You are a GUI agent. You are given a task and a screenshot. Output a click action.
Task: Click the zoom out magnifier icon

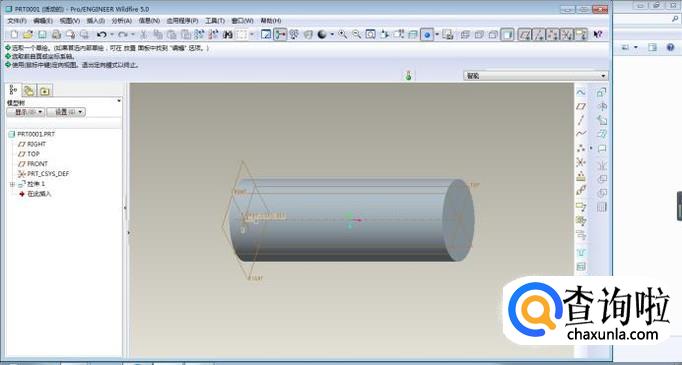coord(356,34)
